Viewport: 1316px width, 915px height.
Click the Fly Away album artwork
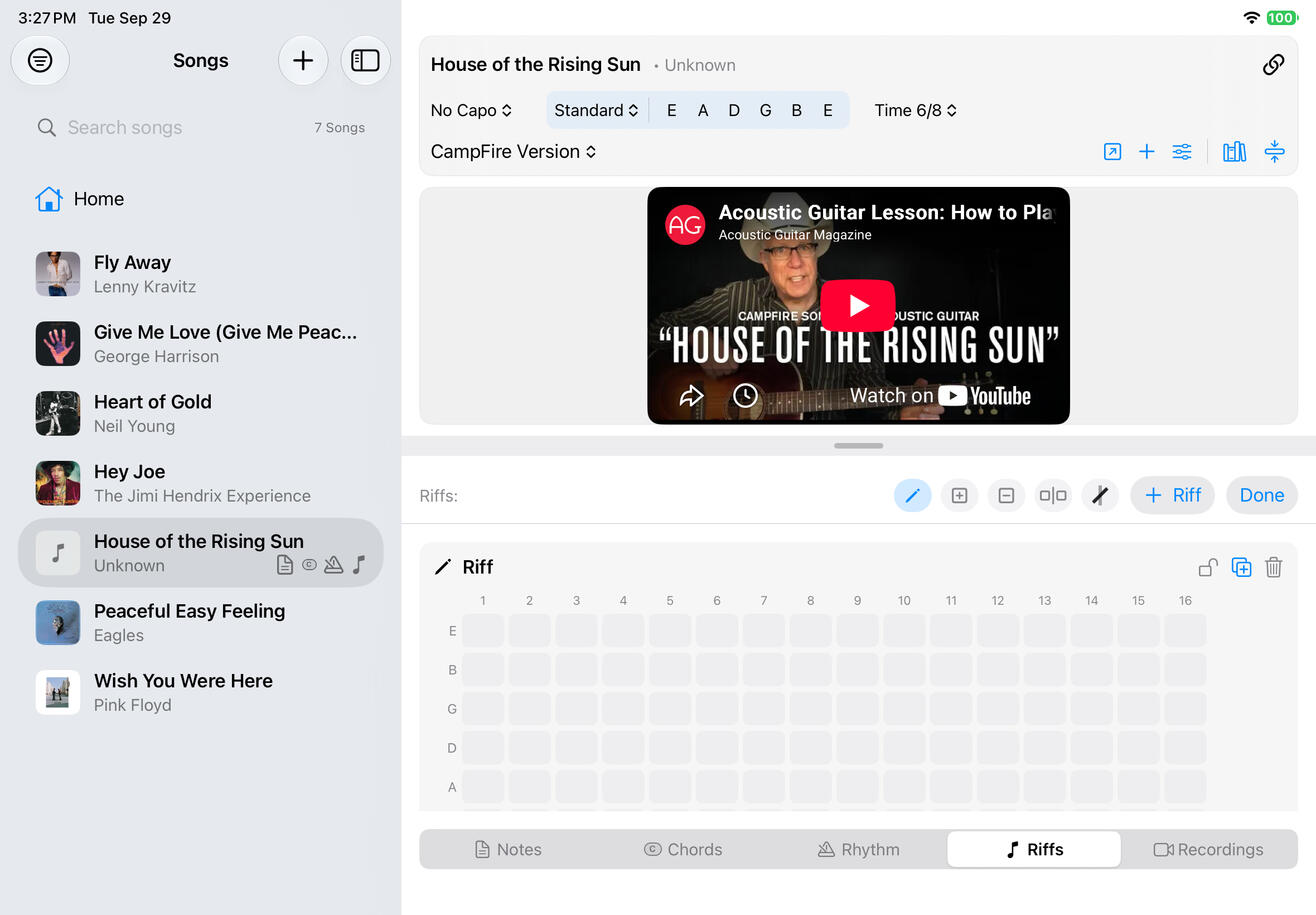point(58,274)
